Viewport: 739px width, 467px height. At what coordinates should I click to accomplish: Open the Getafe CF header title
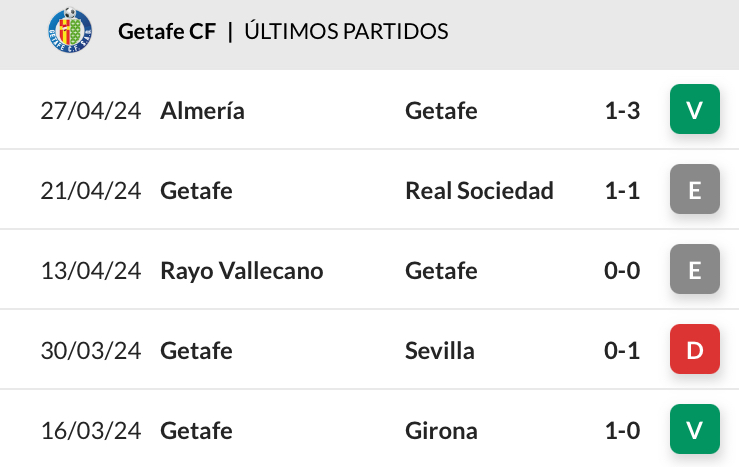click(167, 32)
